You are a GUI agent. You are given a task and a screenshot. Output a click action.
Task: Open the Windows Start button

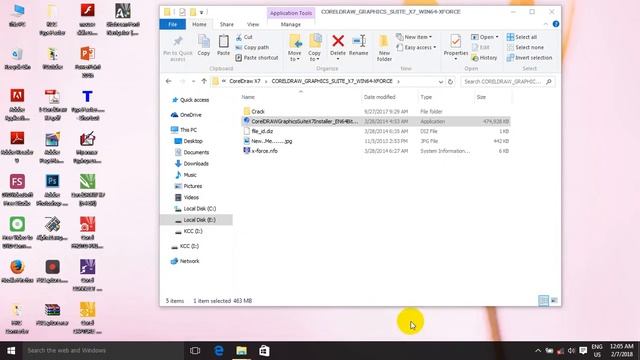click(11, 351)
